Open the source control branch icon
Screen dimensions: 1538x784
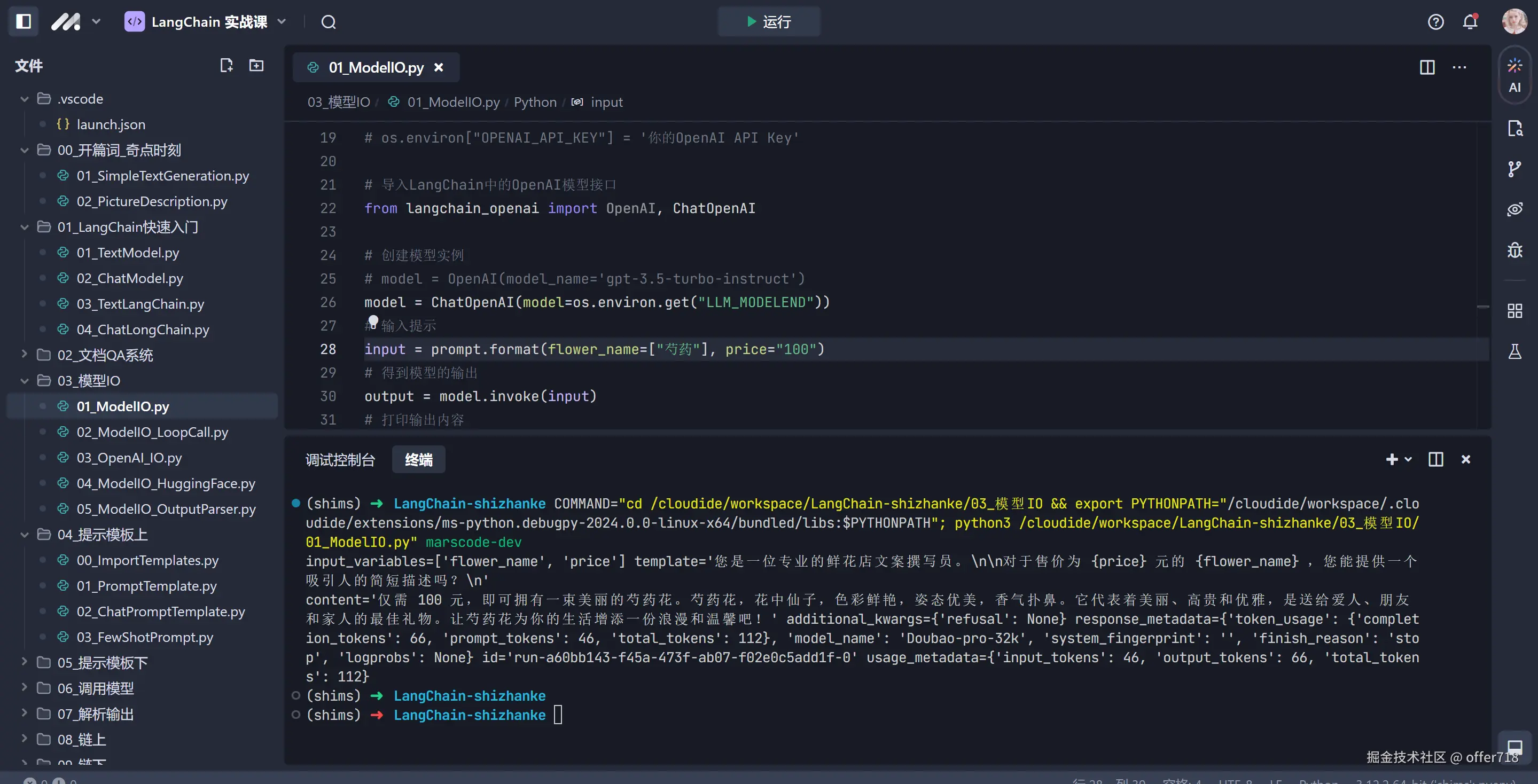point(1514,169)
